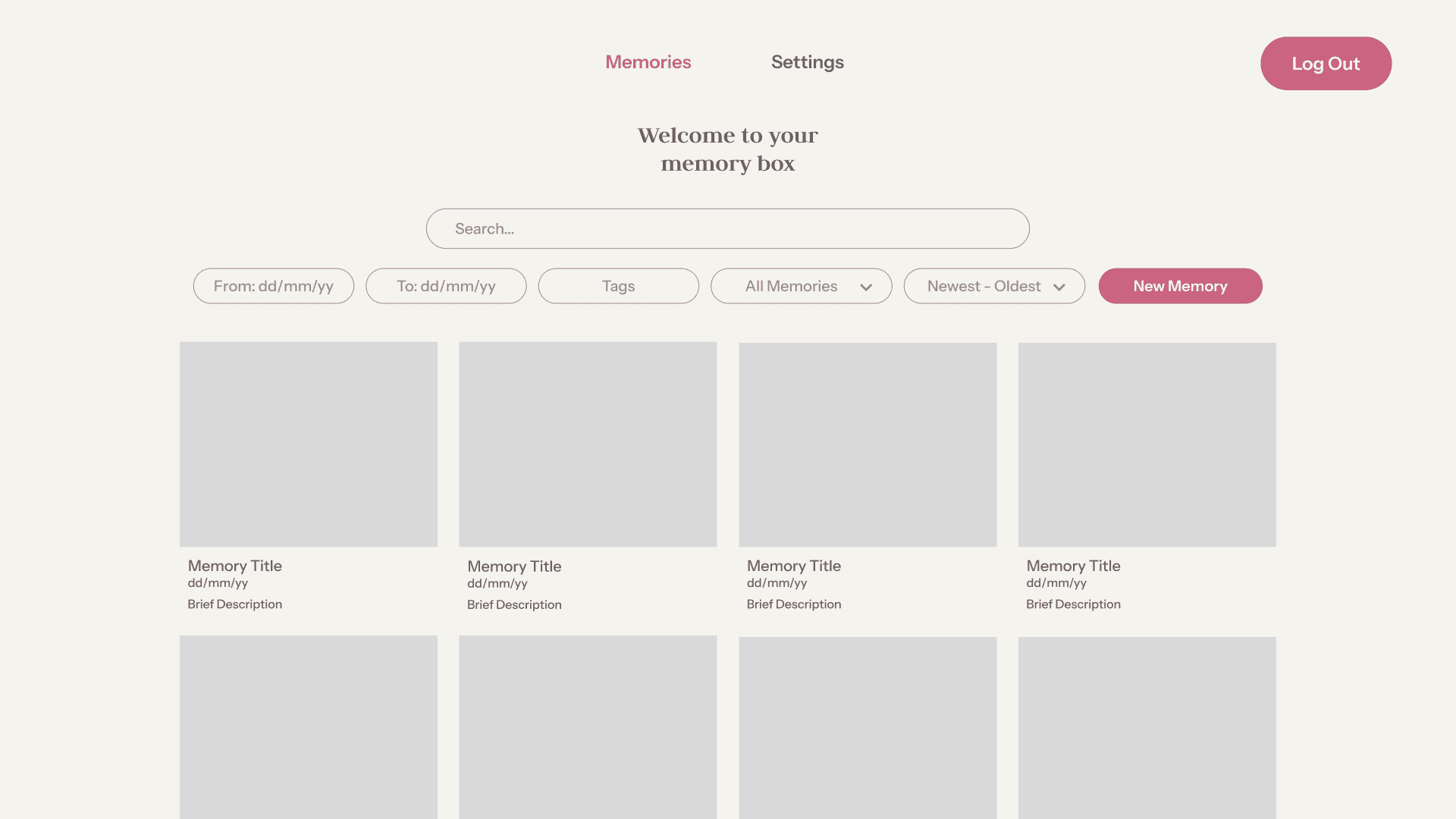Open the last thumbnail in the bottom row
The image size is (1456, 819).
click(x=1147, y=727)
